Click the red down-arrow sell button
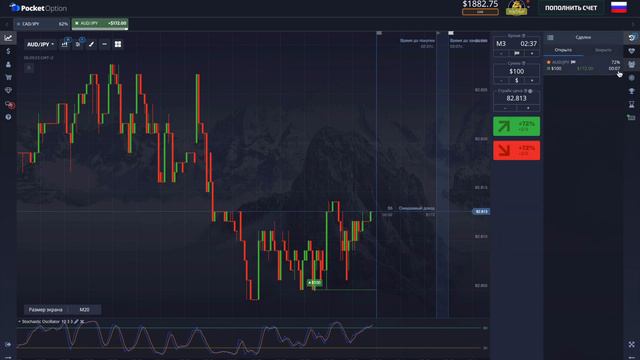640x360 pixels. 516,150
